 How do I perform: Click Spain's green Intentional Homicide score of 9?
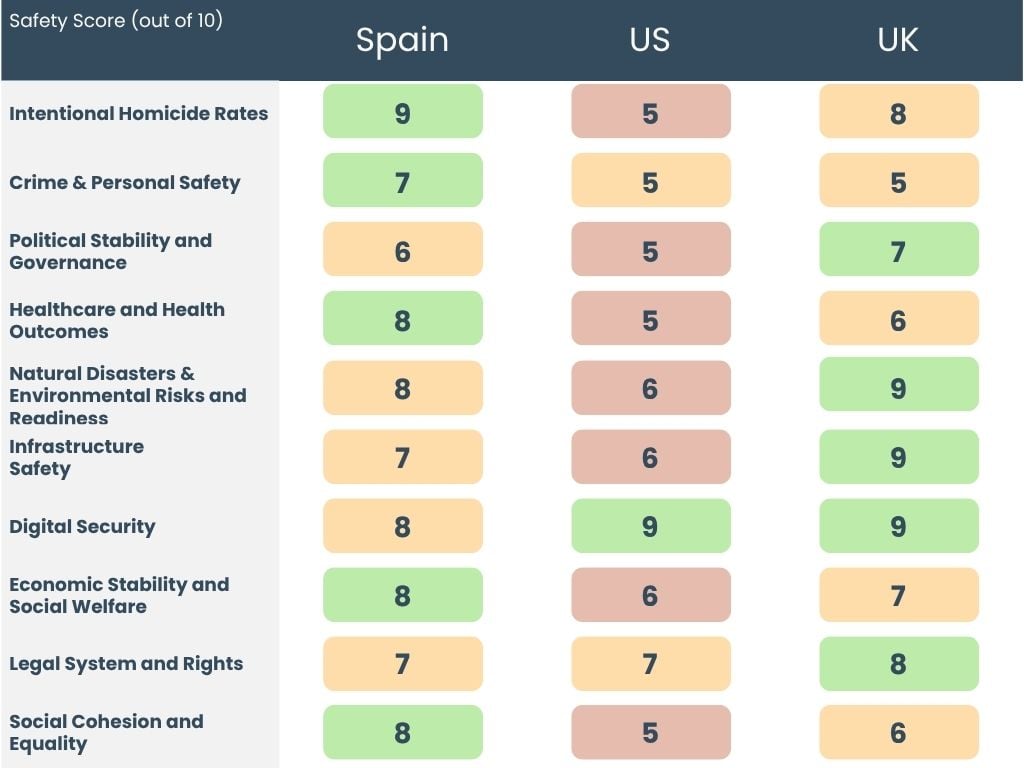(402, 112)
